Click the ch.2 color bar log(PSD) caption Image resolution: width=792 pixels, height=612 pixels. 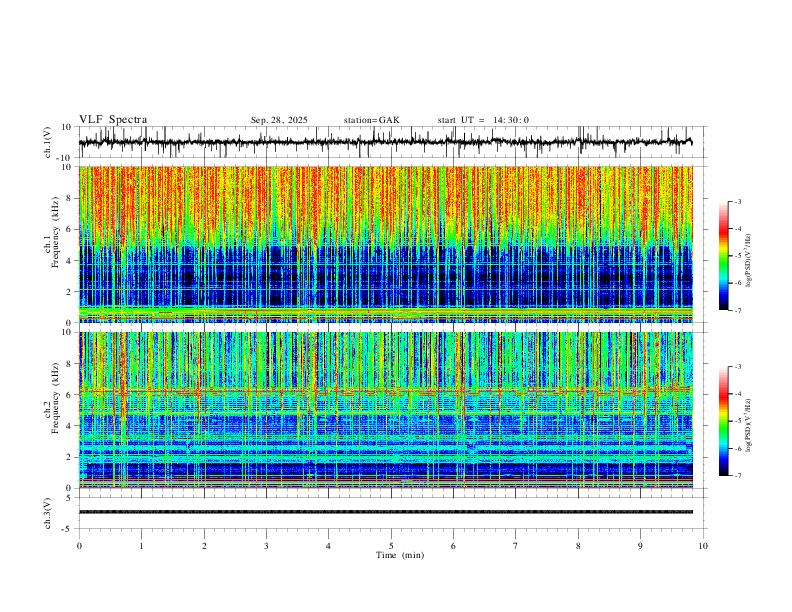(x=748, y=425)
